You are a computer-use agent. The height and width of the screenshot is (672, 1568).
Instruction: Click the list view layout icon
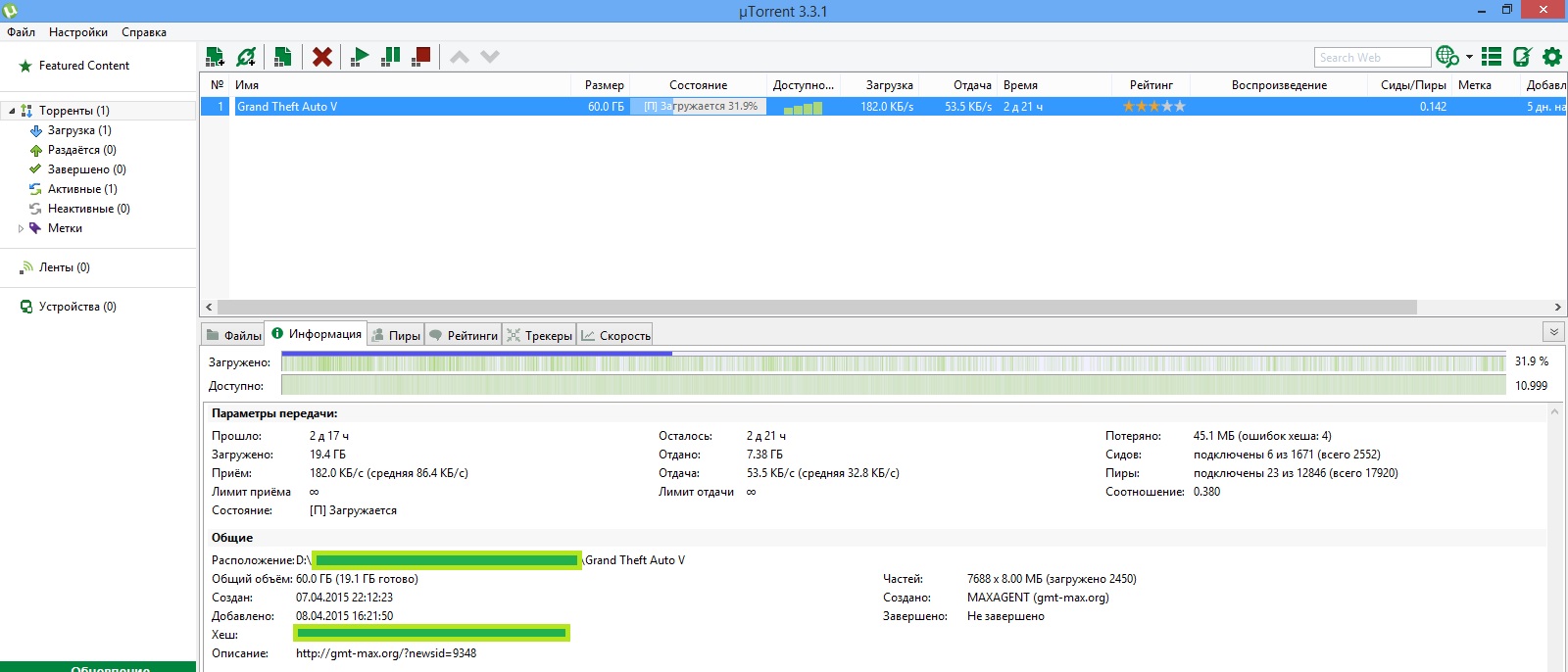pos(1492,57)
